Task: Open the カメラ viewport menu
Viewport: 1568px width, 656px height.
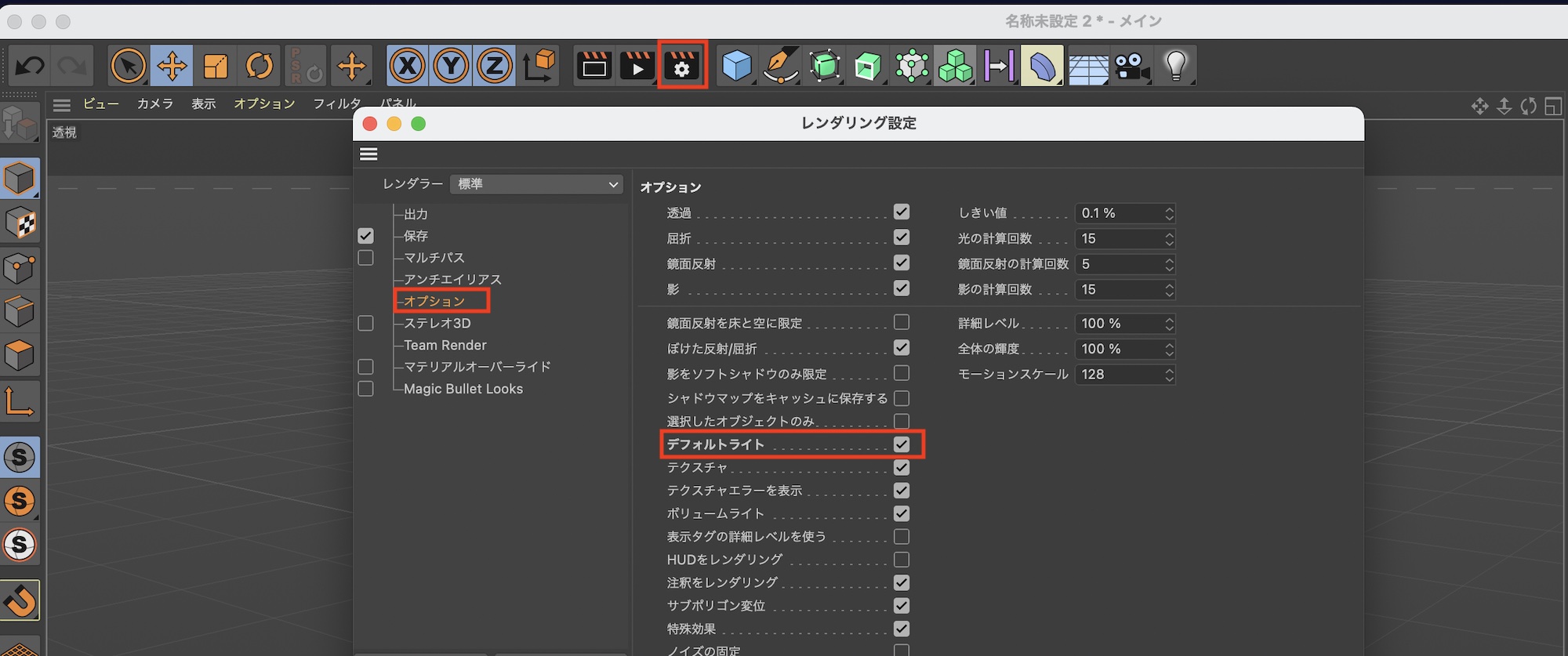Action: click(x=155, y=103)
